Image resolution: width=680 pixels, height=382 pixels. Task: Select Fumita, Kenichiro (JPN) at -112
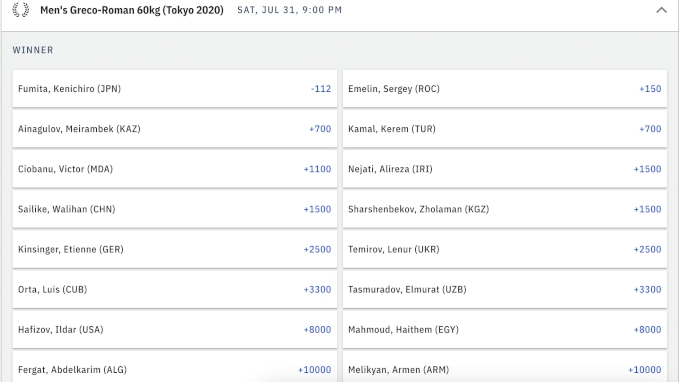175,88
